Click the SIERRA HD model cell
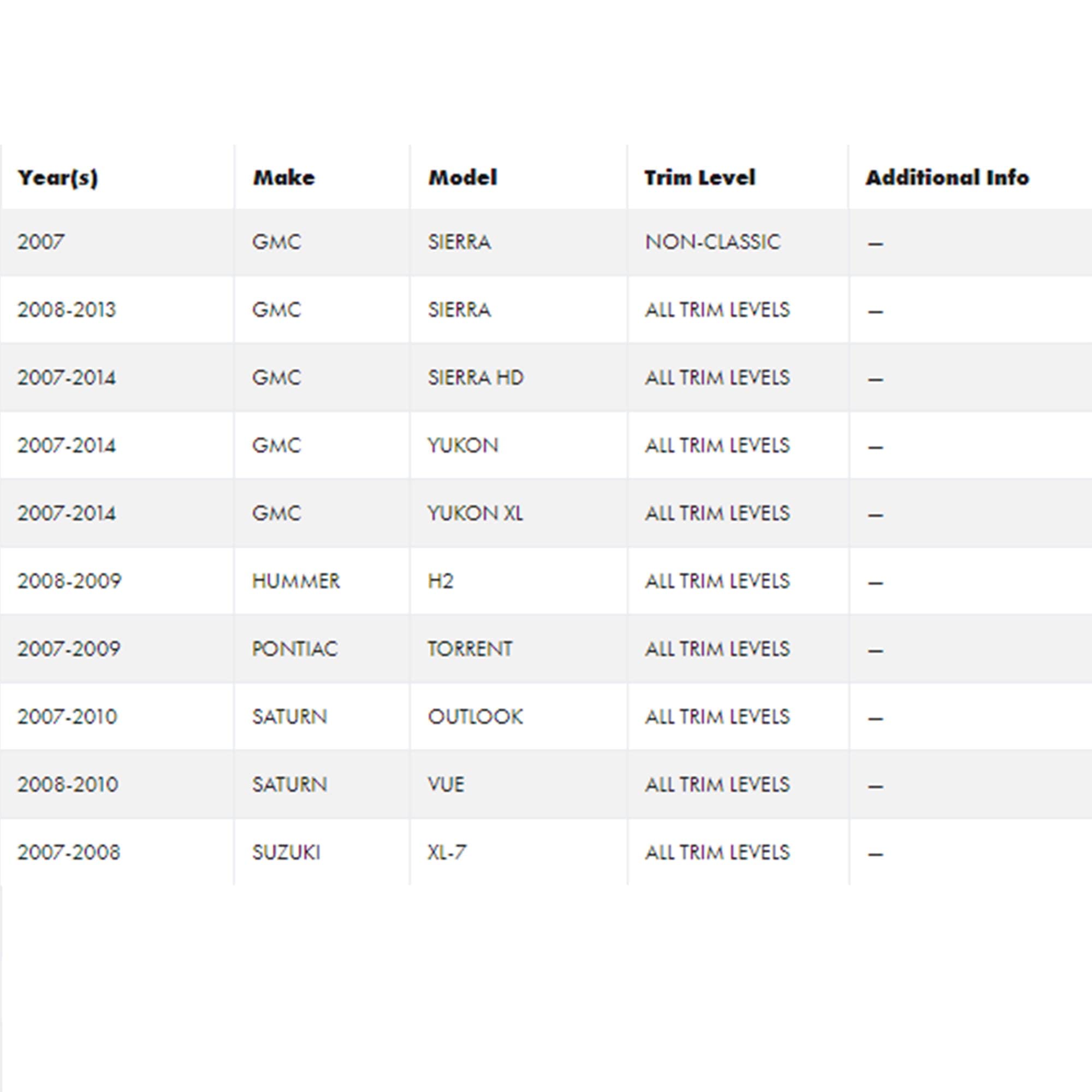Viewport: 1092px width, 1092px height. coord(476,378)
